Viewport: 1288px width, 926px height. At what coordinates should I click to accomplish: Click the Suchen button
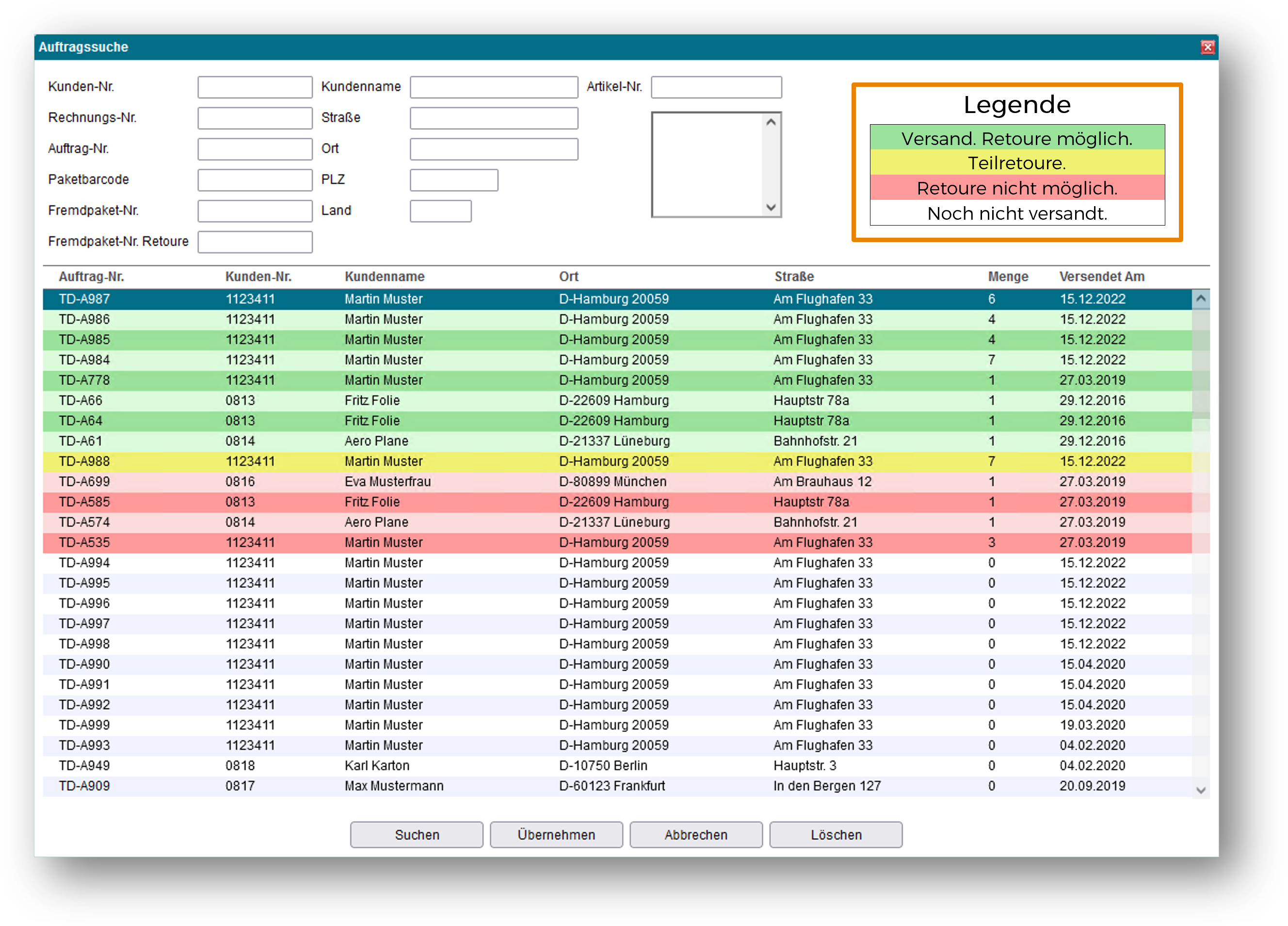(x=416, y=834)
